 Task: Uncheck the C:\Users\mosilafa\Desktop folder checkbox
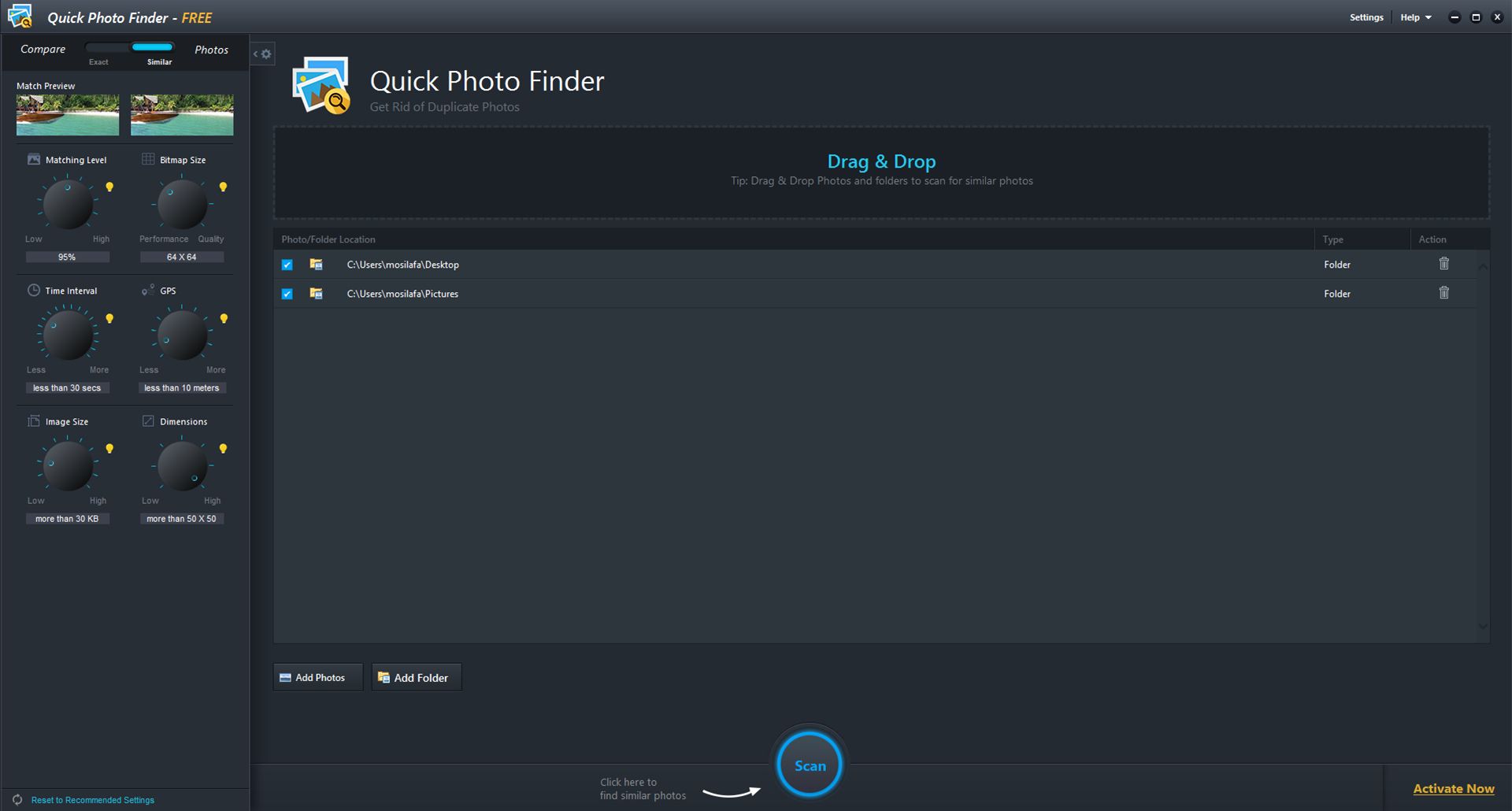click(287, 265)
